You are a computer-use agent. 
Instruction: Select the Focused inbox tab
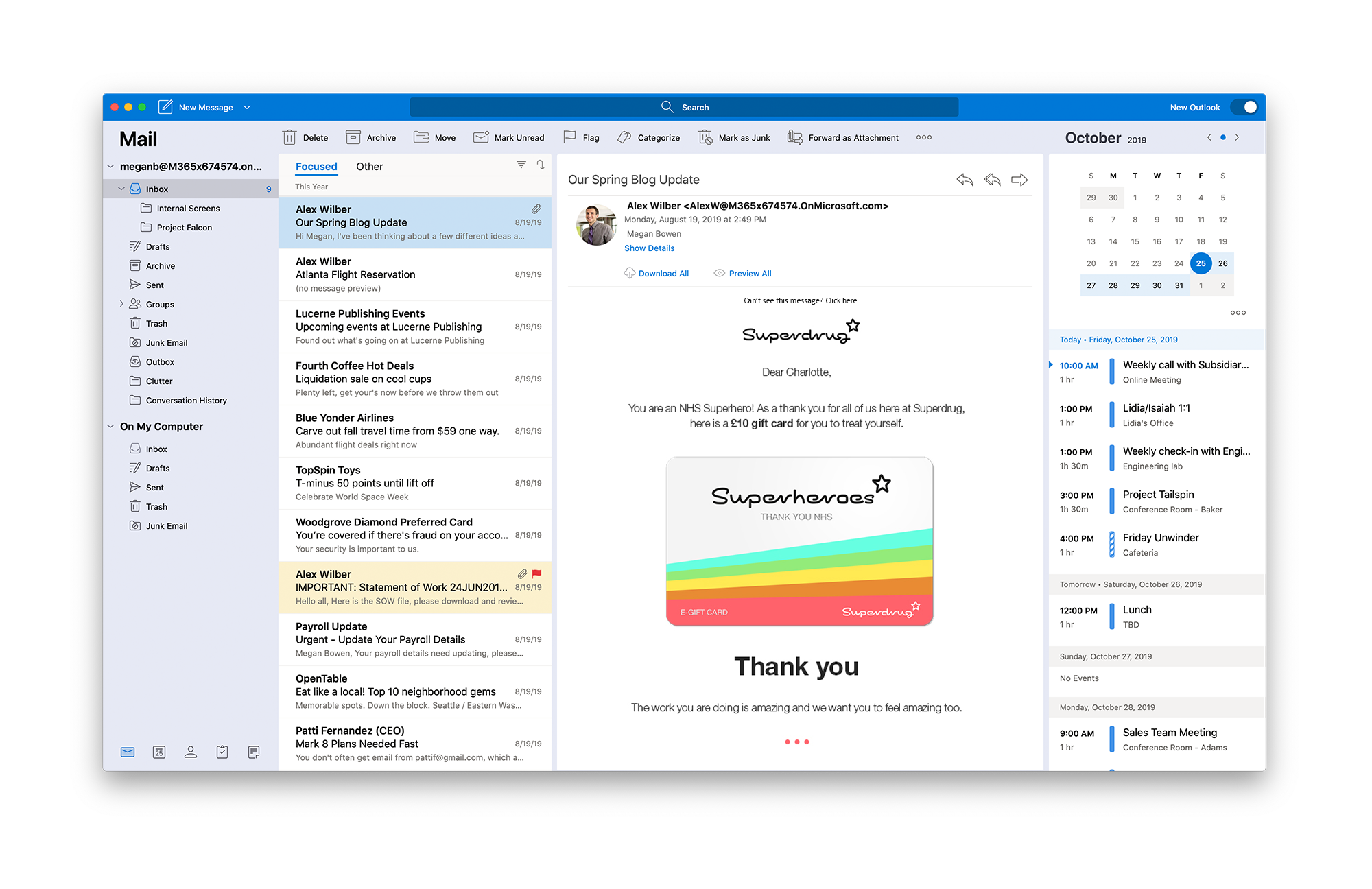(316, 167)
